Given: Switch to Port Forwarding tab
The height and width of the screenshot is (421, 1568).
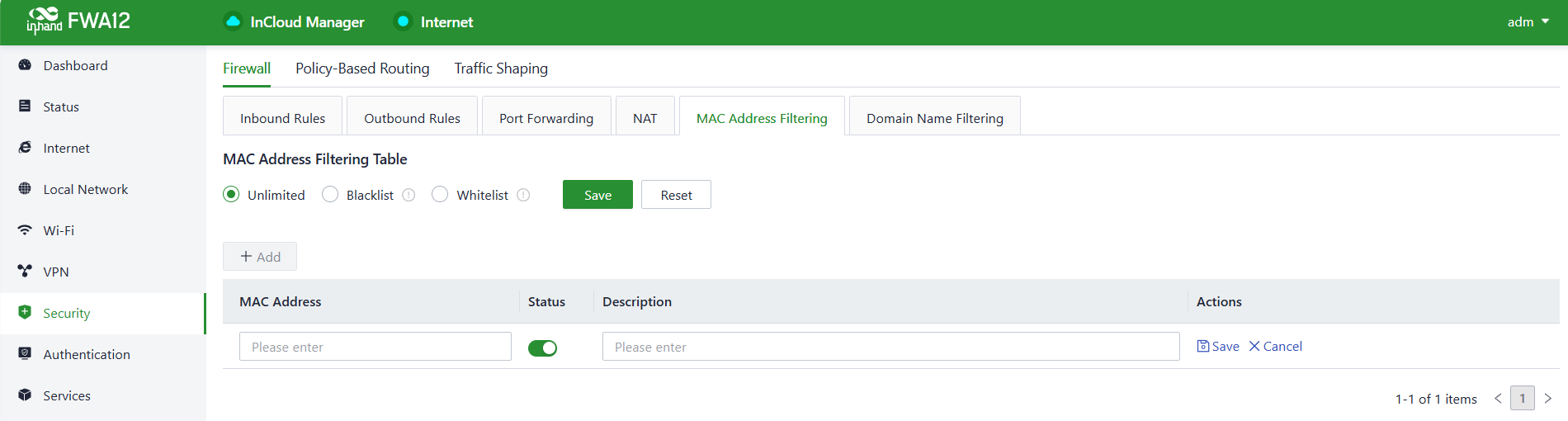Looking at the screenshot, I should pyautogui.click(x=545, y=118).
